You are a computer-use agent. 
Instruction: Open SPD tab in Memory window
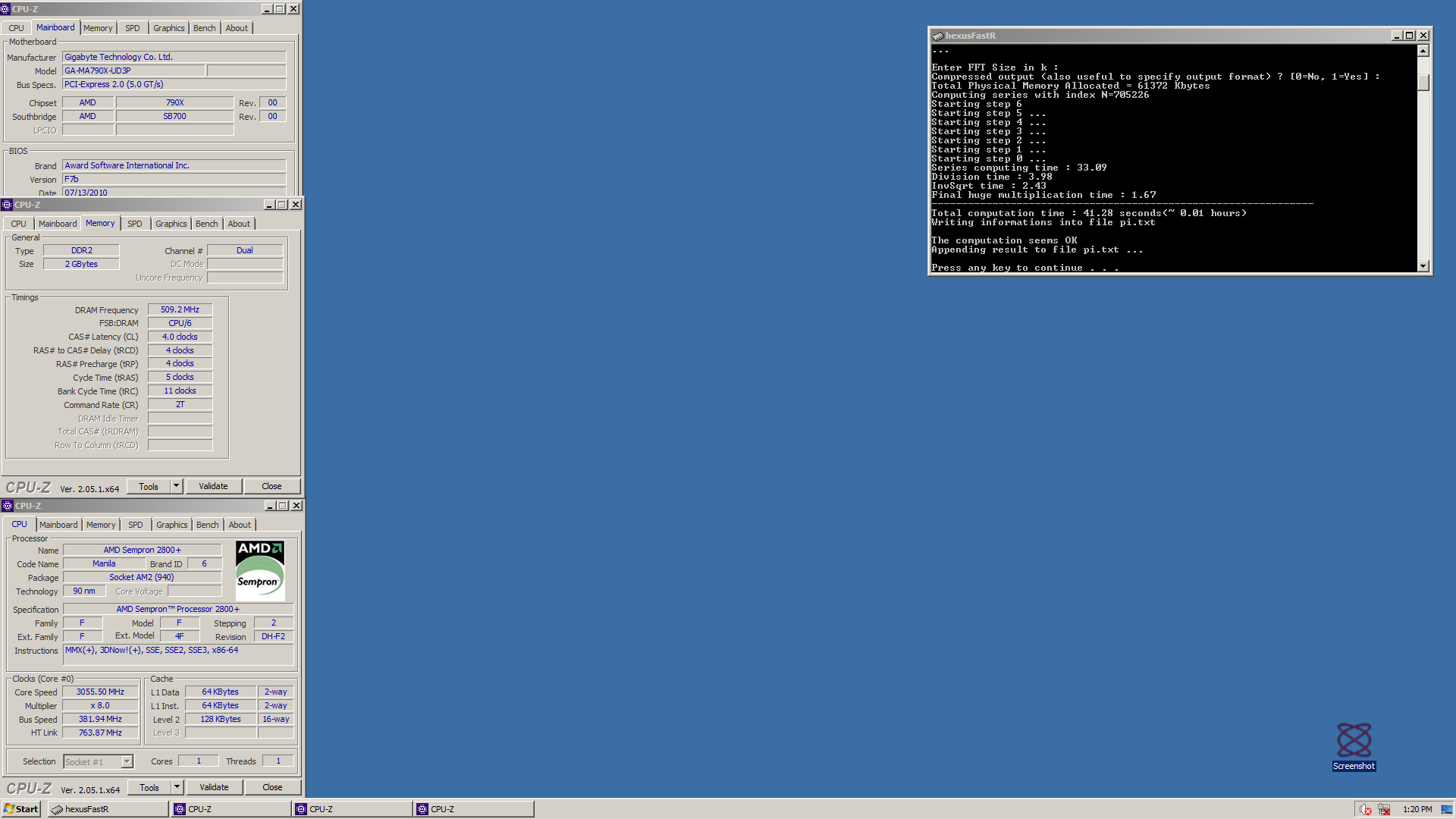coord(135,224)
